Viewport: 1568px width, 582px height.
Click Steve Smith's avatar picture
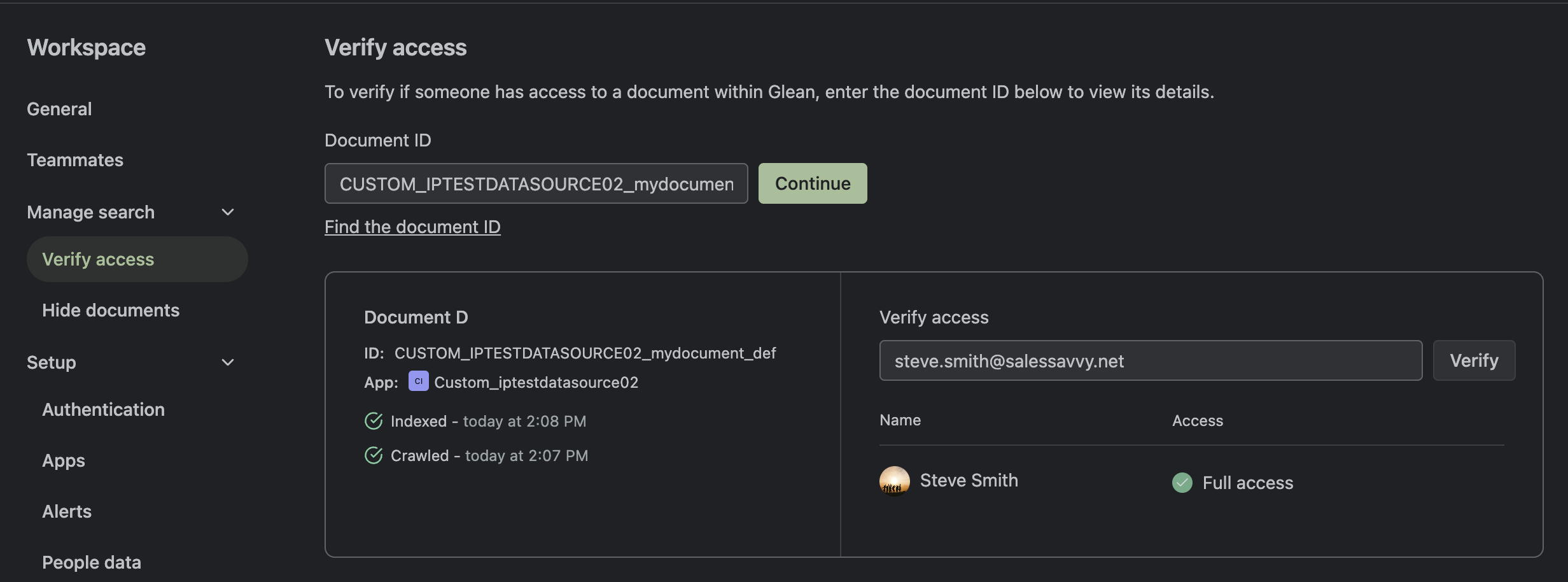(894, 481)
